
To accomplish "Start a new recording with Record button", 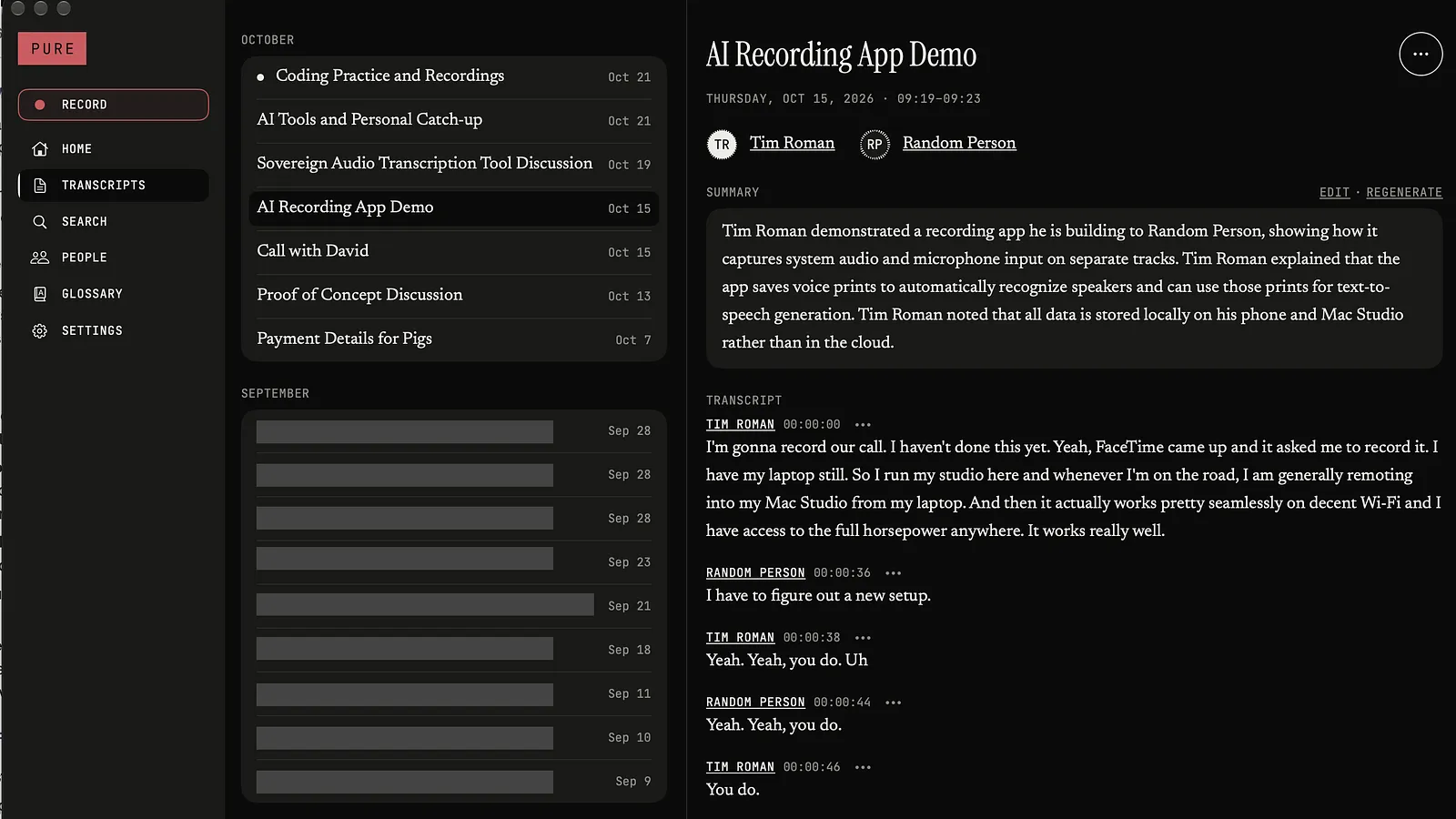I will (x=114, y=105).
